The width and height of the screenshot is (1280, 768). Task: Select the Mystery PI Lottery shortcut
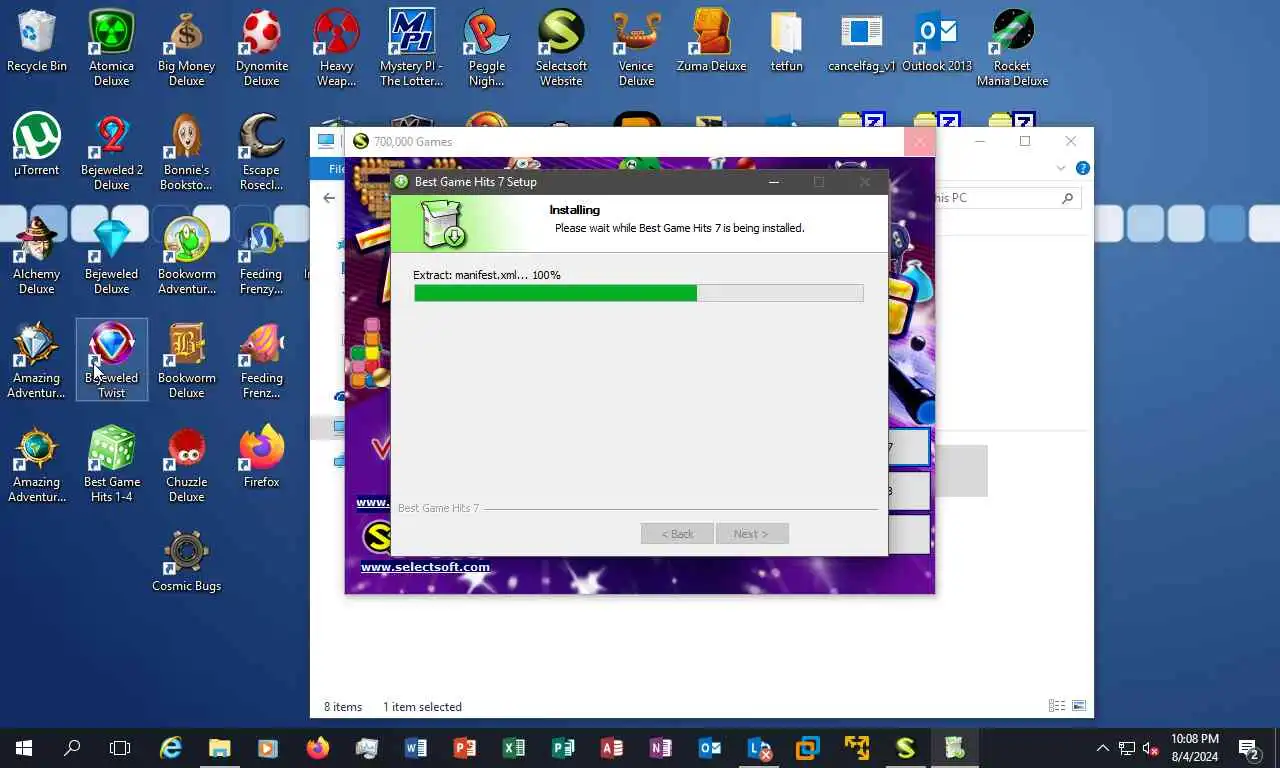(411, 48)
